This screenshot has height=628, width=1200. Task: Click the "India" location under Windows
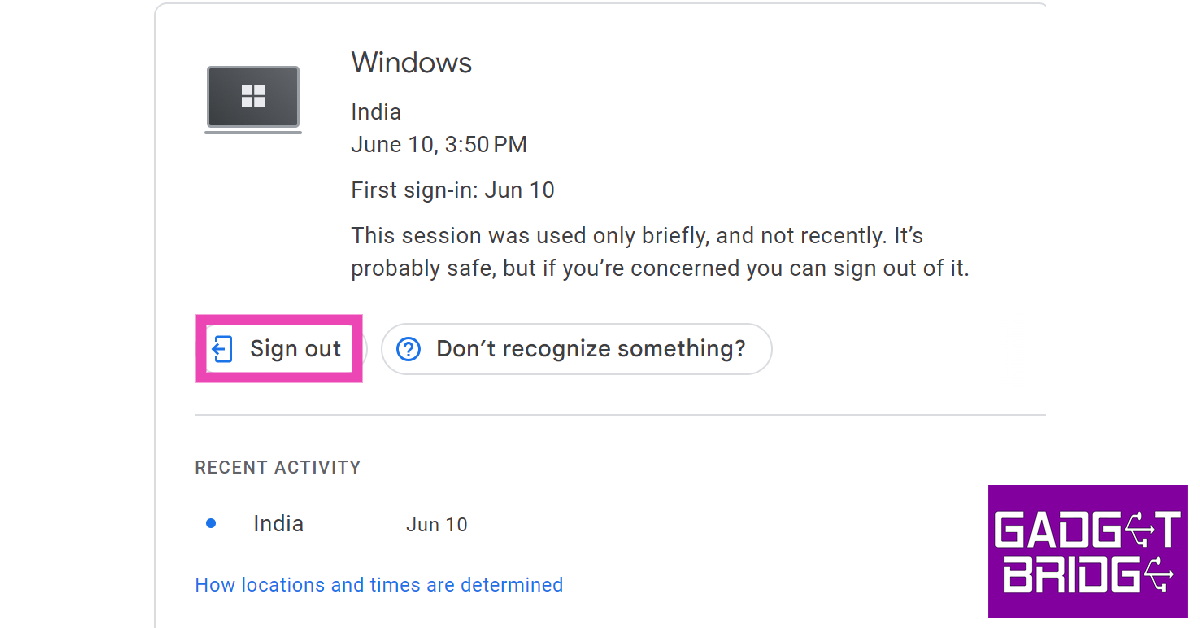pos(376,112)
